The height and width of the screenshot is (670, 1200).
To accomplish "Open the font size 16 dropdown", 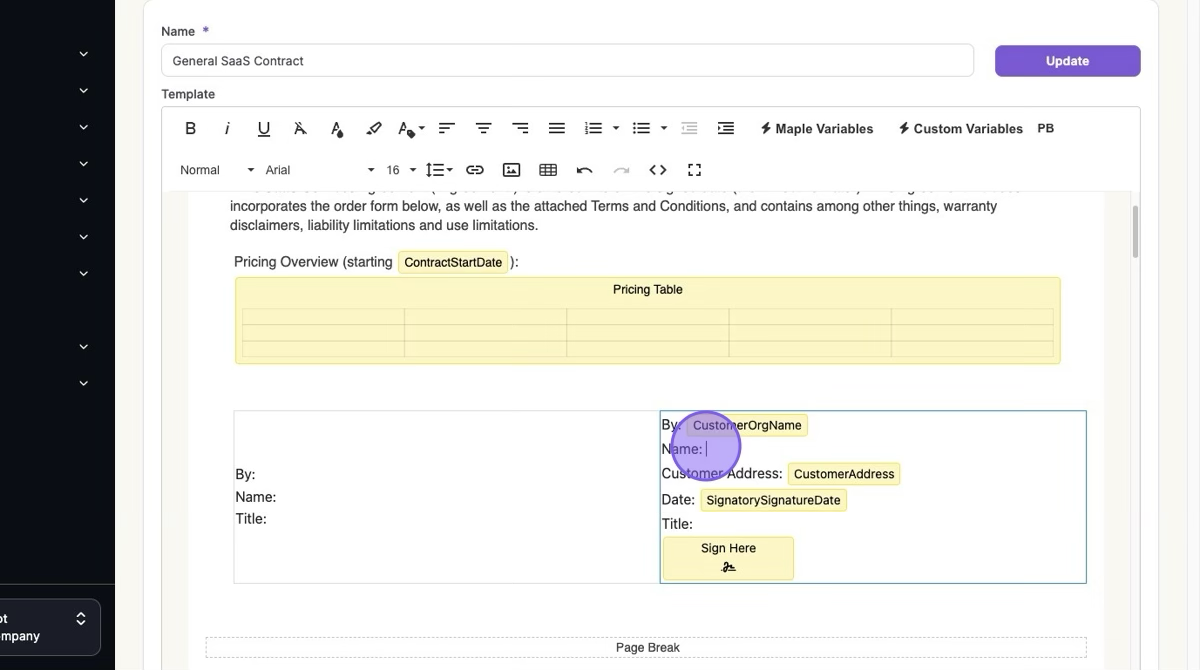I will point(401,170).
